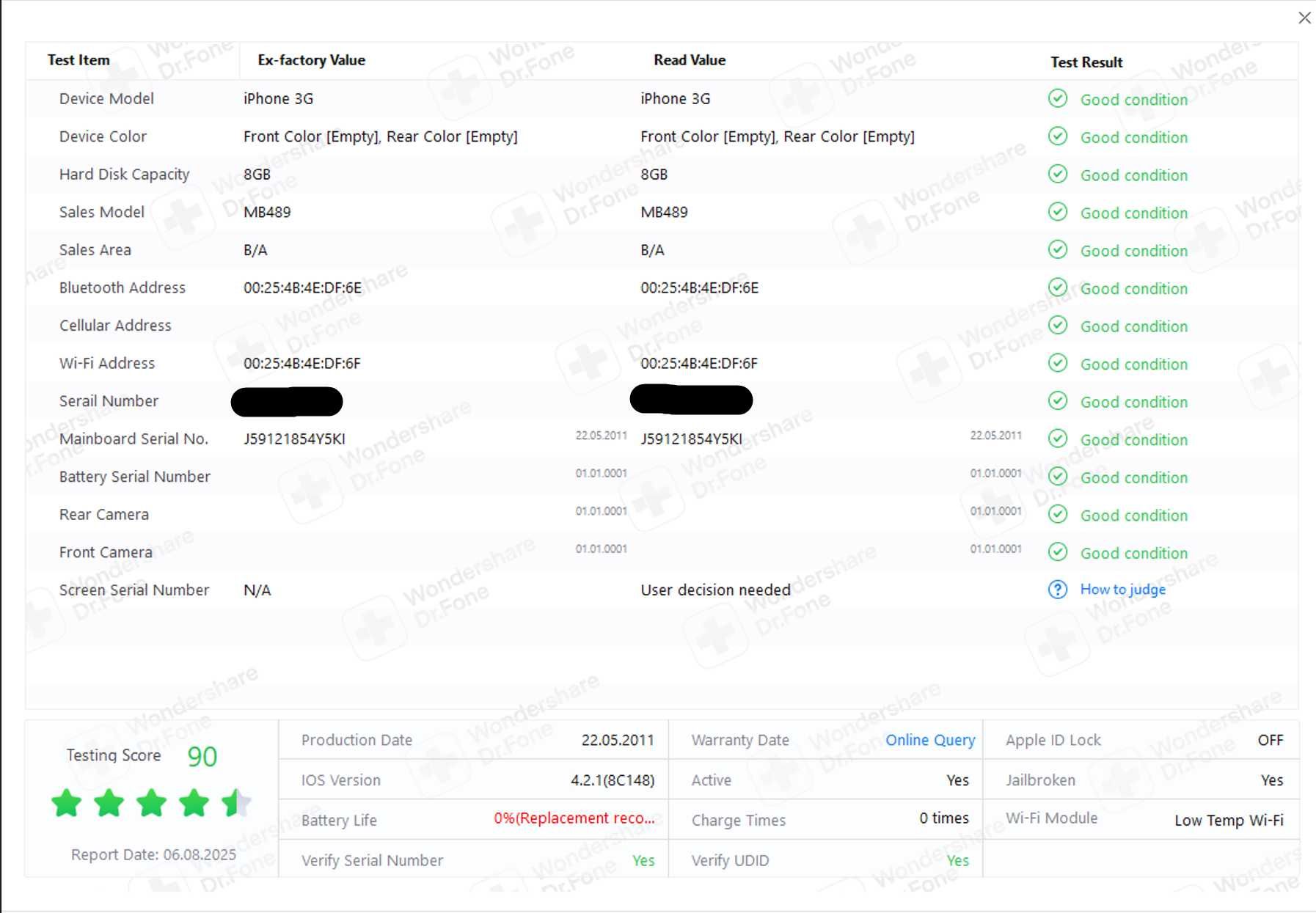Click the question mark icon for Screen Serial Number
The height and width of the screenshot is (913, 1316).
(x=1058, y=590)
